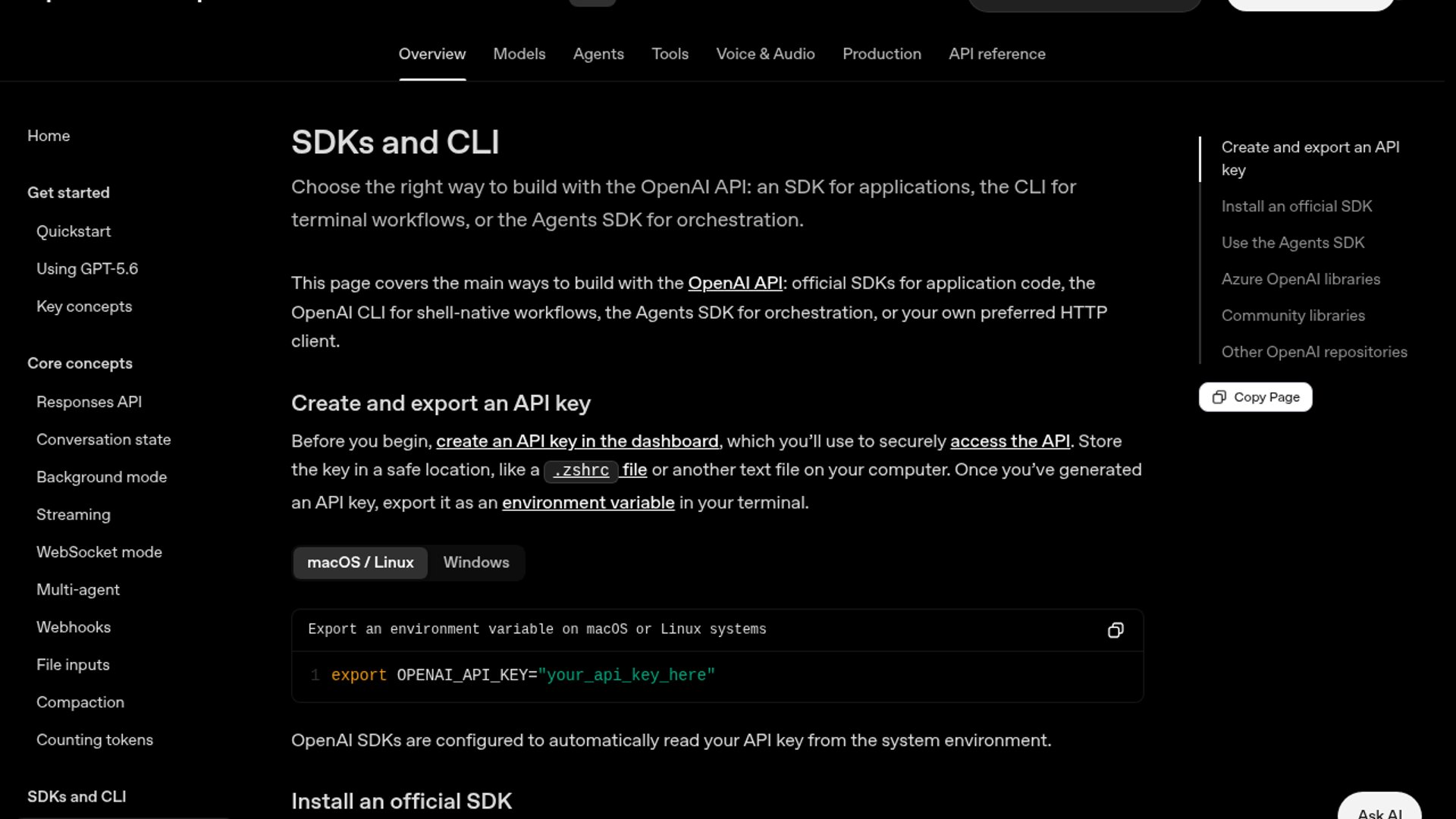Image resolution: width=1456 pixels, height=819 pixels.
Task: Open Conversation state sidebar page
Action: coord(104,440)
